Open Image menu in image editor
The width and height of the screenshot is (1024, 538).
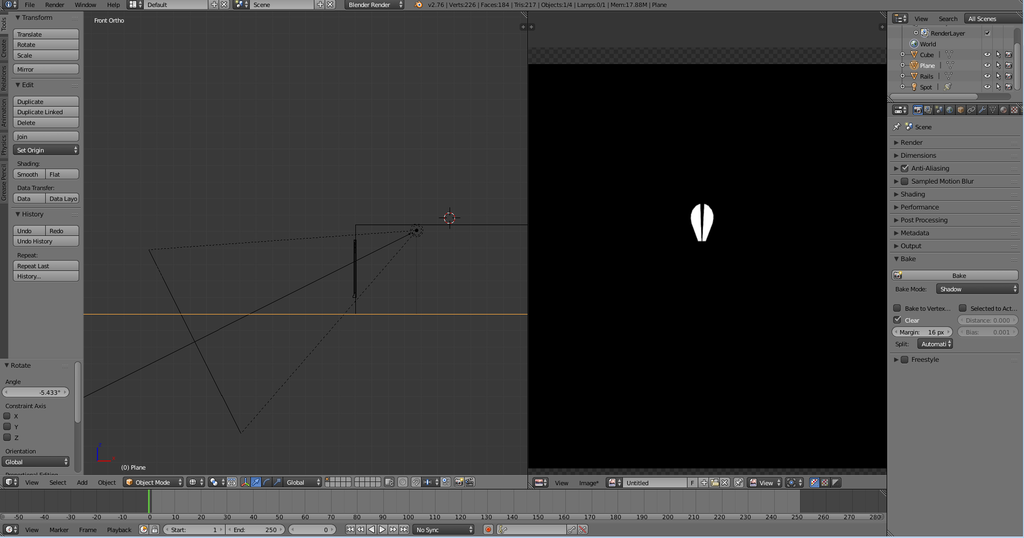(x=588, y=483)
